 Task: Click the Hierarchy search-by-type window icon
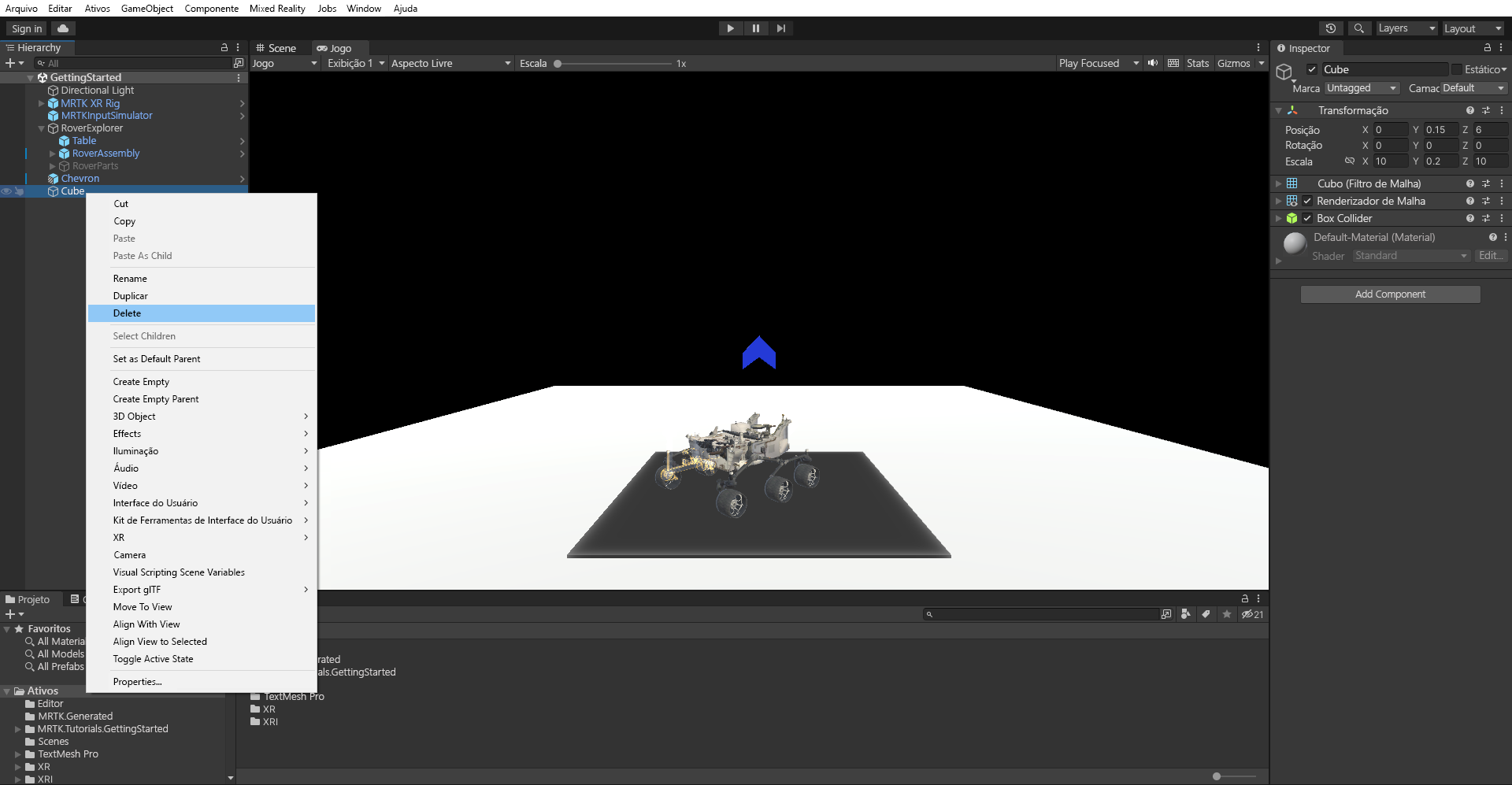(239, 63)
